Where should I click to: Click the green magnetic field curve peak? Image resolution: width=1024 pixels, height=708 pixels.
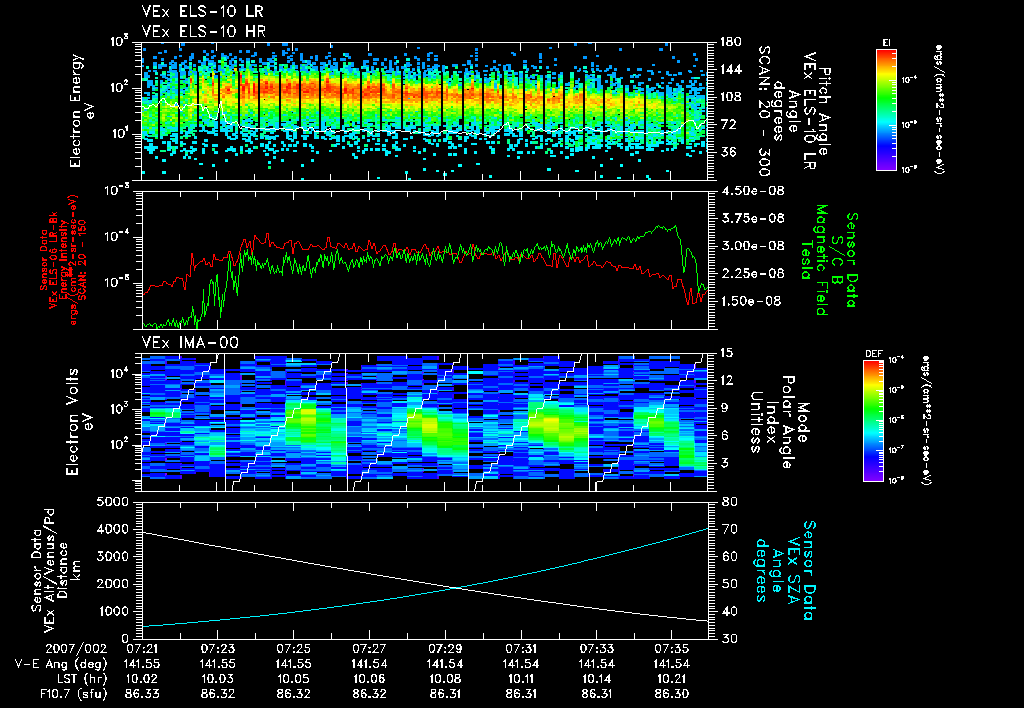pos(674,227)
